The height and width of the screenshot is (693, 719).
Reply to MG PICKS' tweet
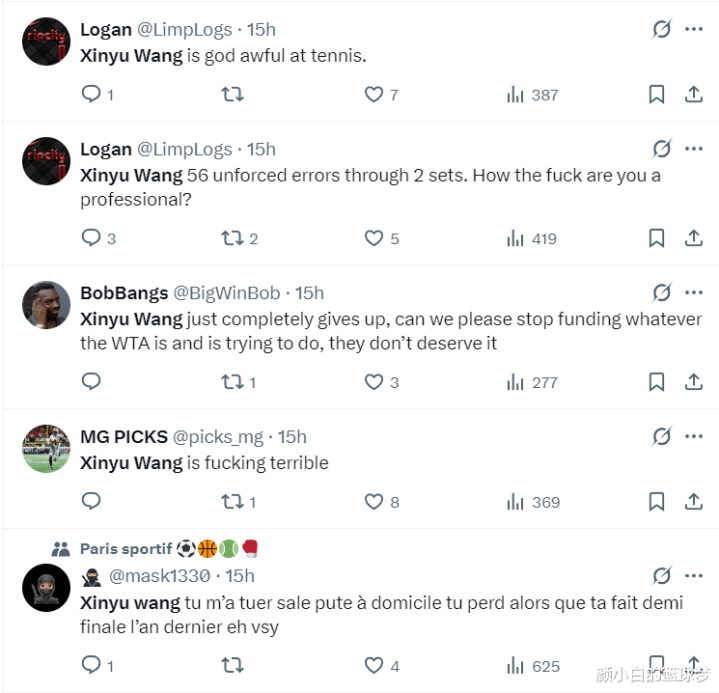coord(91,502)
